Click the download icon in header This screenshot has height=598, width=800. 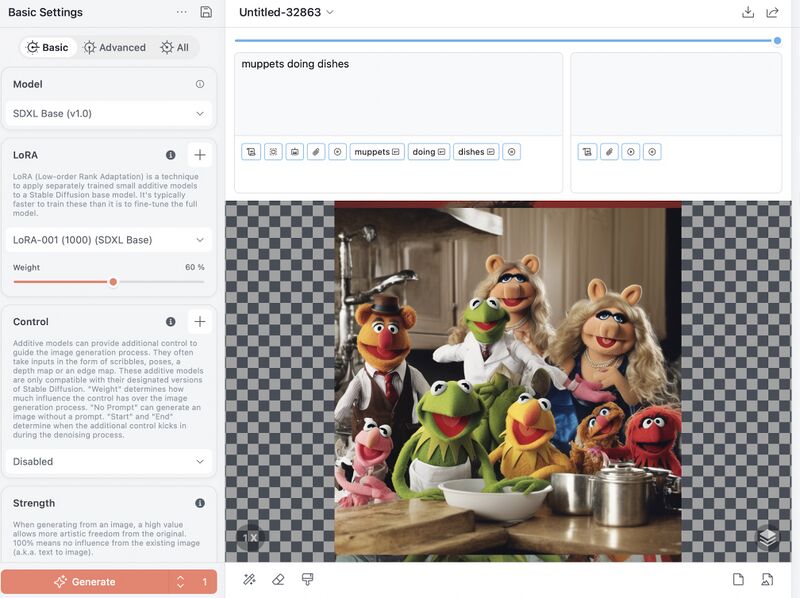[x=748, y=12]
